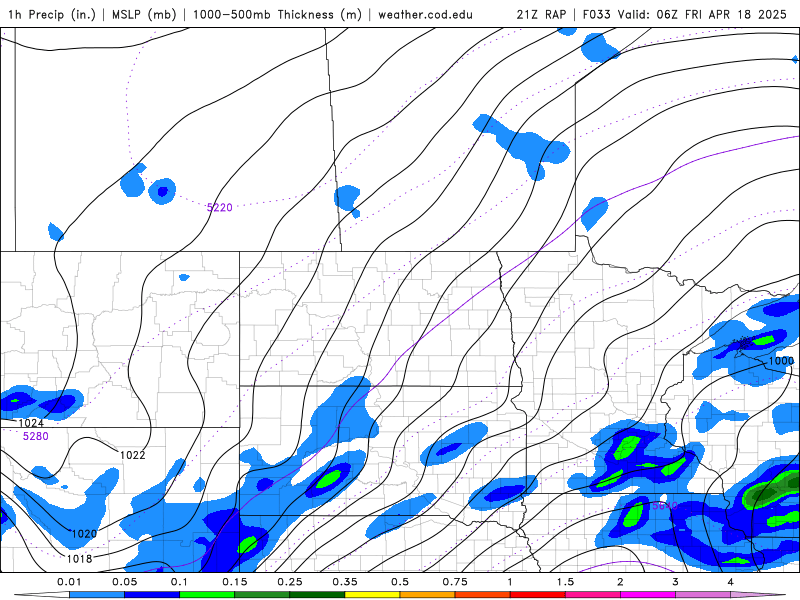Screen dimensions: 800x600
Task: Click the 0.25 legend value
Action: click(290, 582)
